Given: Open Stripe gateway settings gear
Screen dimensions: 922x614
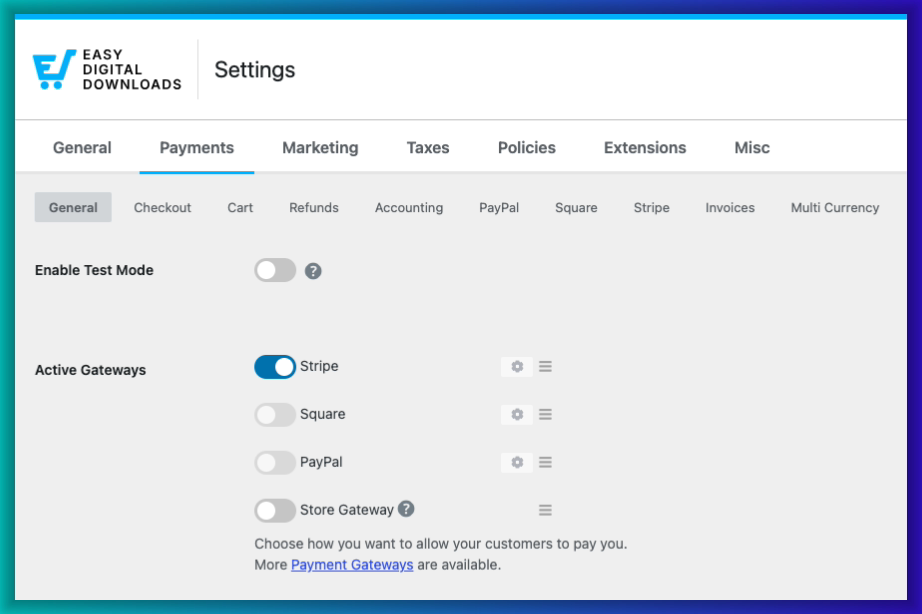Looking at the screenshot, I should point(517,366).
